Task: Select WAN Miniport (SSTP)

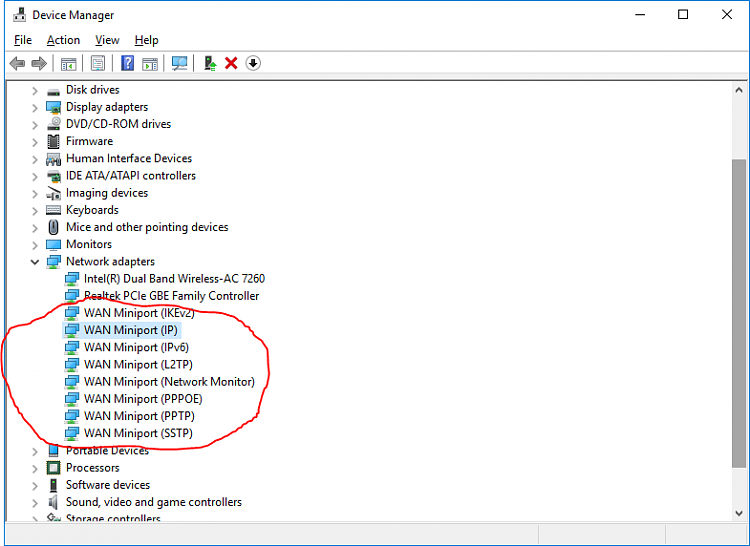Action: 138,433
